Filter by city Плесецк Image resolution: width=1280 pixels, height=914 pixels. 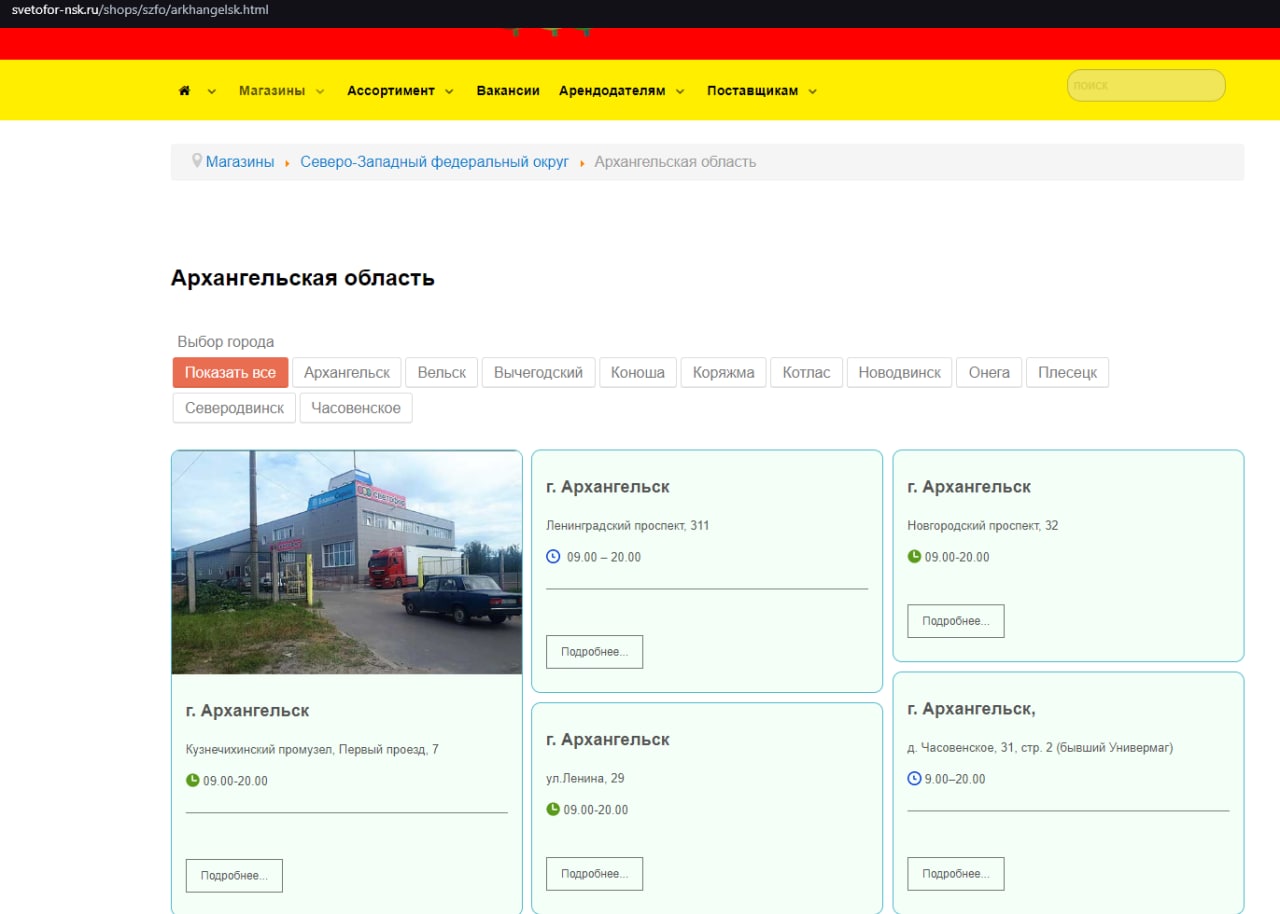tap(1067, 373)
